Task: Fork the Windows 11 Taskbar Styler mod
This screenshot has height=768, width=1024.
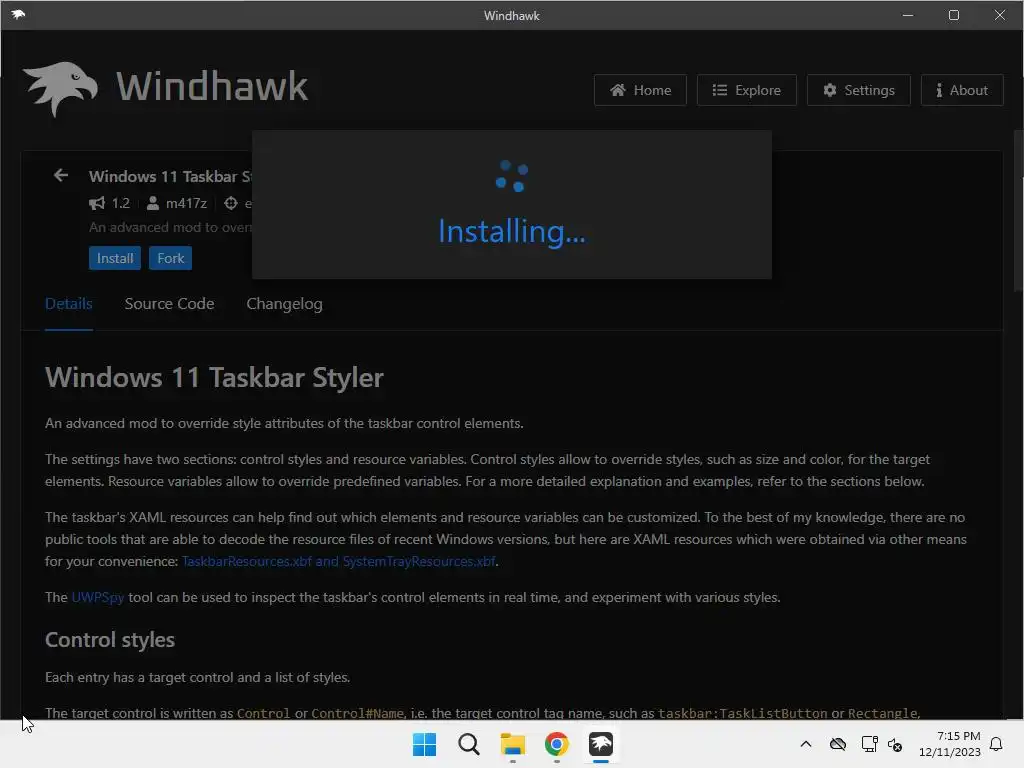Action: (x=170, y=258)
